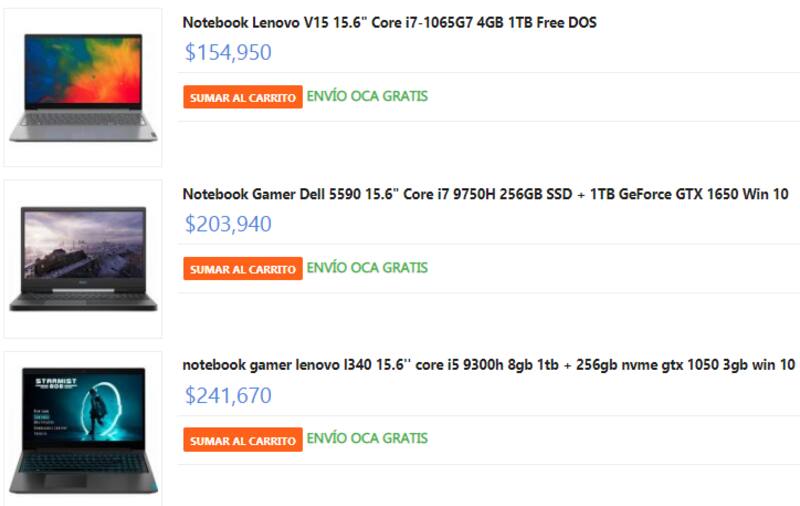This screenshot has height=506, width=800.
Task: Click the $203,940 price
Action: click(x=228, y=224)
